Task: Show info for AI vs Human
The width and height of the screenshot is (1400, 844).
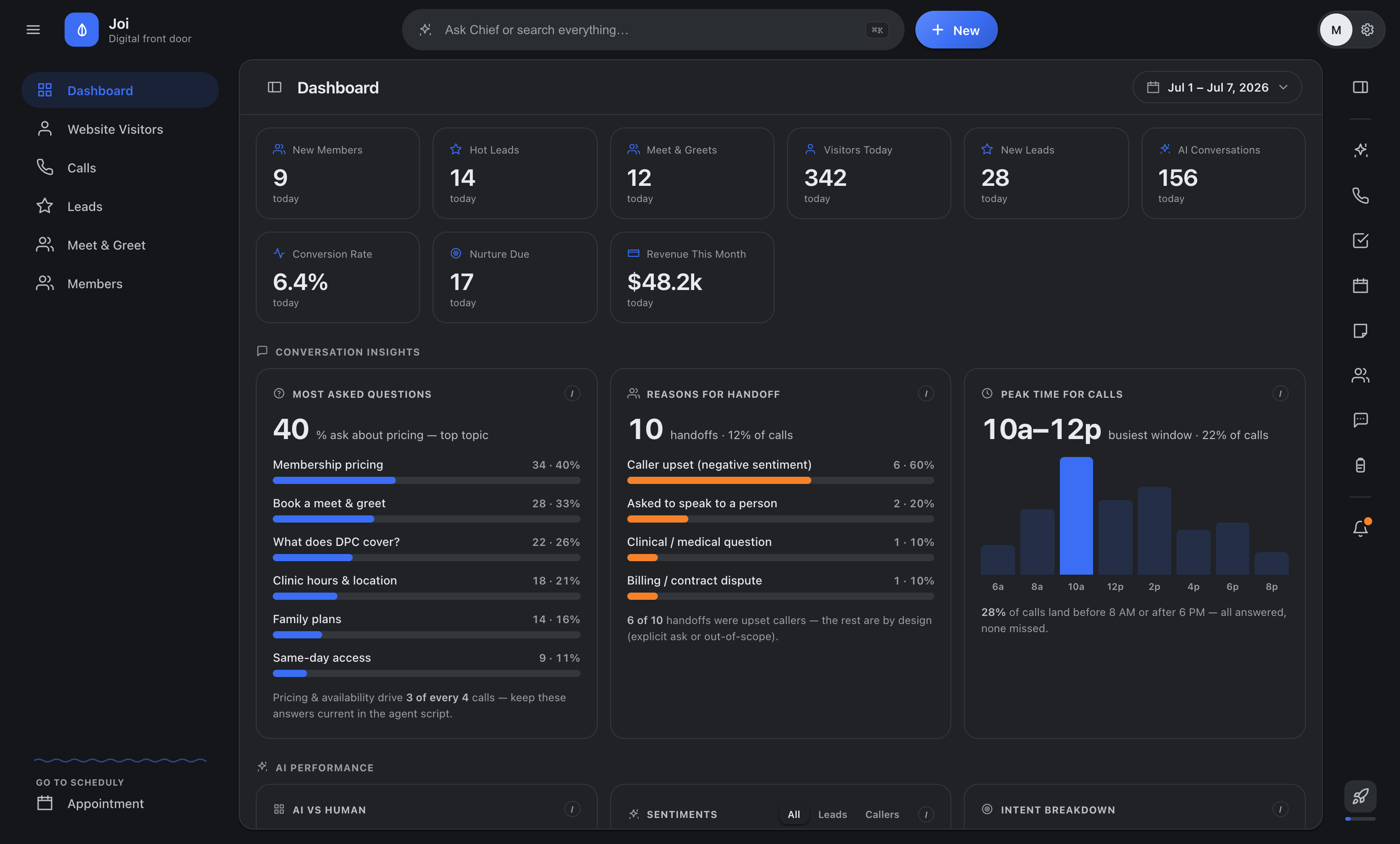Action: click(x=572, y=809)
